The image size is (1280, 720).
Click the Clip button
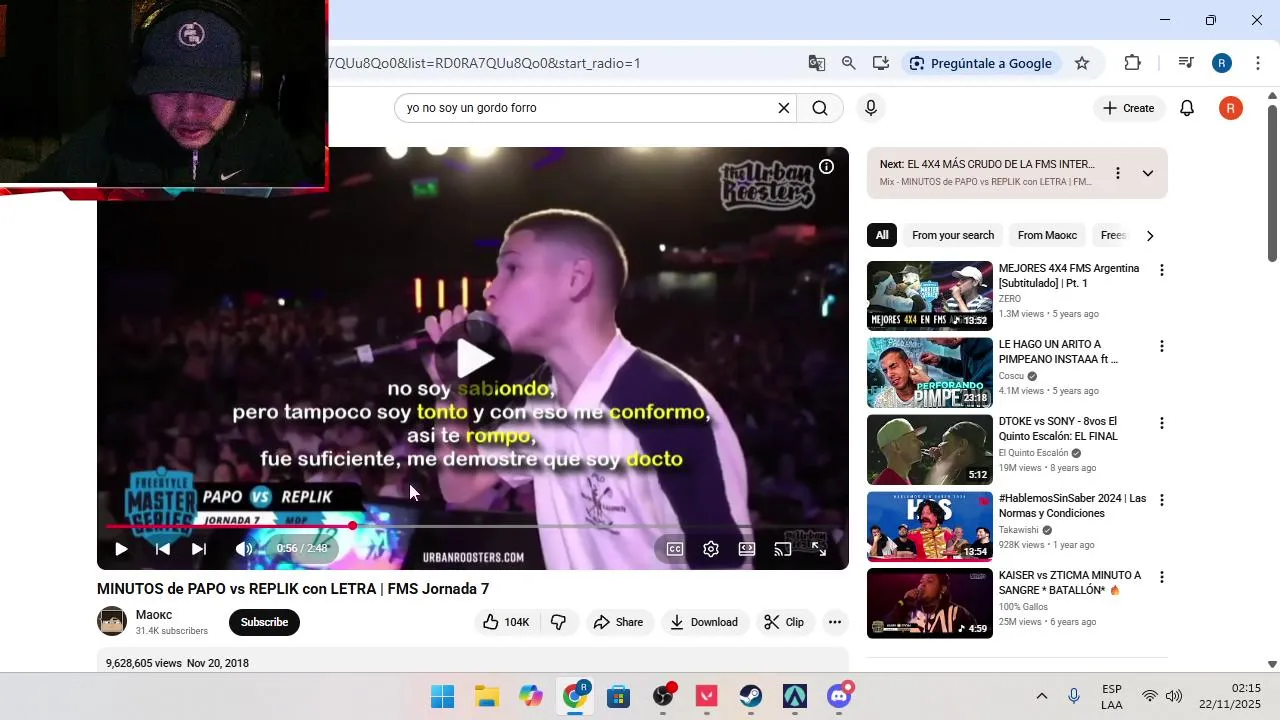tap(785, 622)
